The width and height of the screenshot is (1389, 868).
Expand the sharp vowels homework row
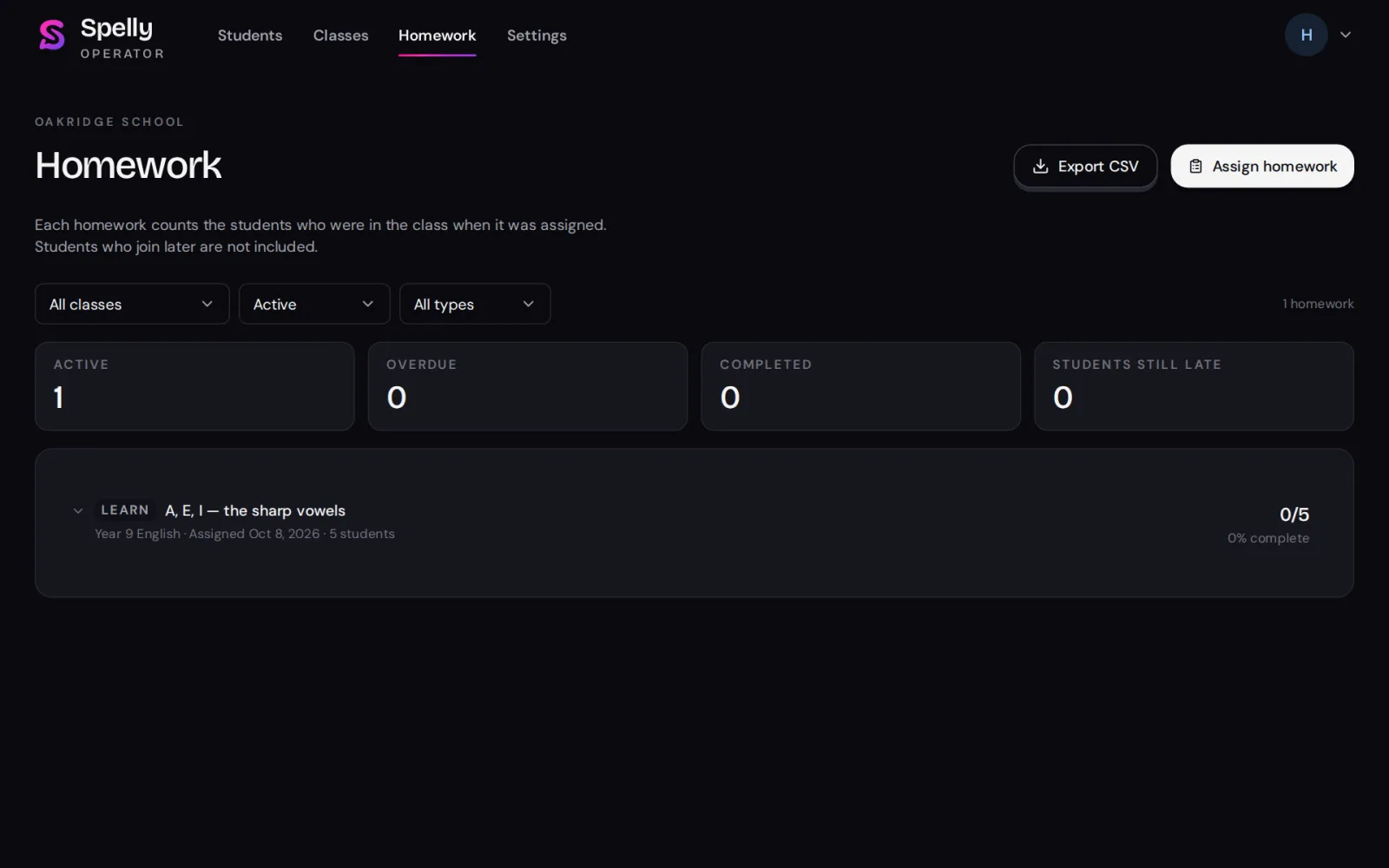click(78, 510)
